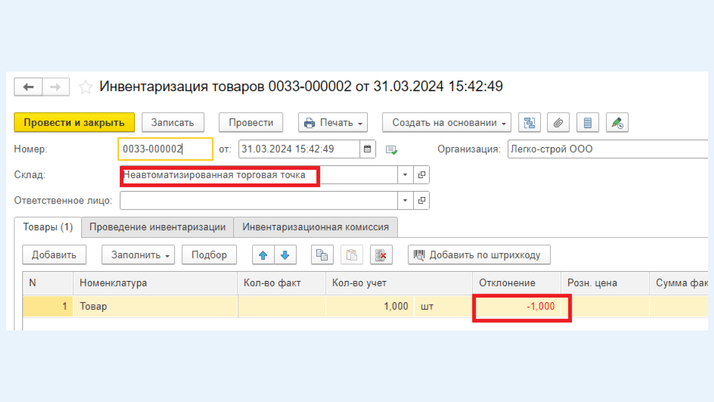Click the document status icon beside date
714x402 pixels.
coord(391,149)
